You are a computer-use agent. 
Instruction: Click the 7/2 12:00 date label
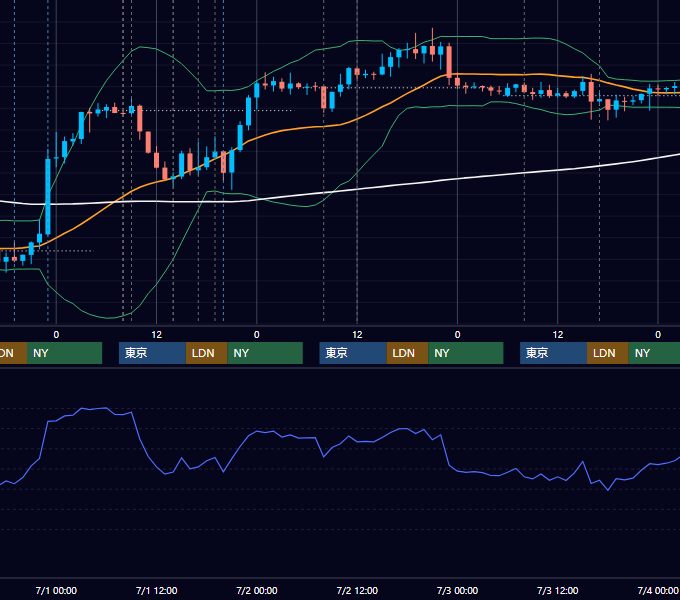coord(357,590)
